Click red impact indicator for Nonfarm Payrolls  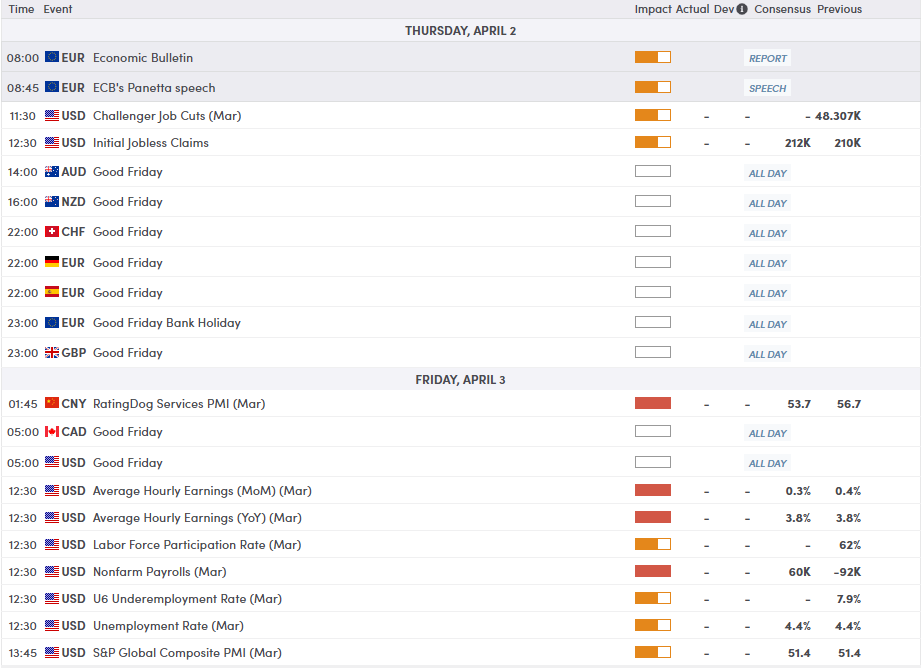[653, 571]
